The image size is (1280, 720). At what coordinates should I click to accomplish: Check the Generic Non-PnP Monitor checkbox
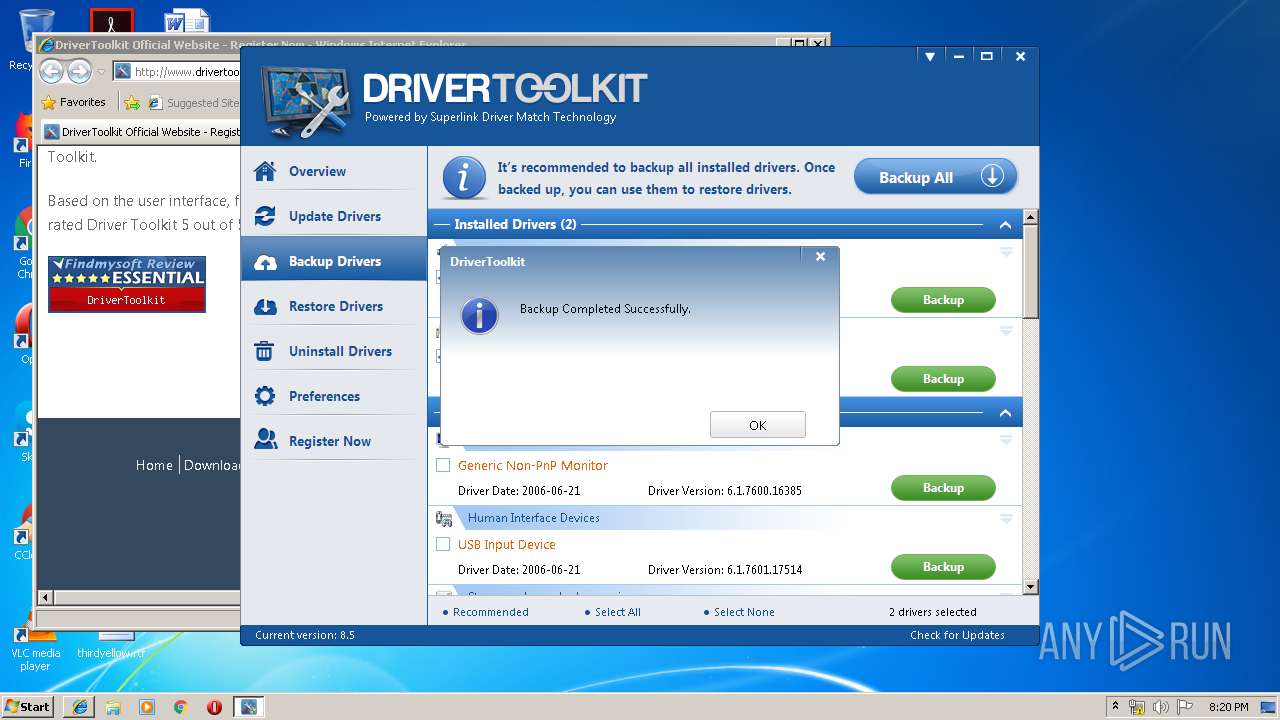[x=444, y=465]
